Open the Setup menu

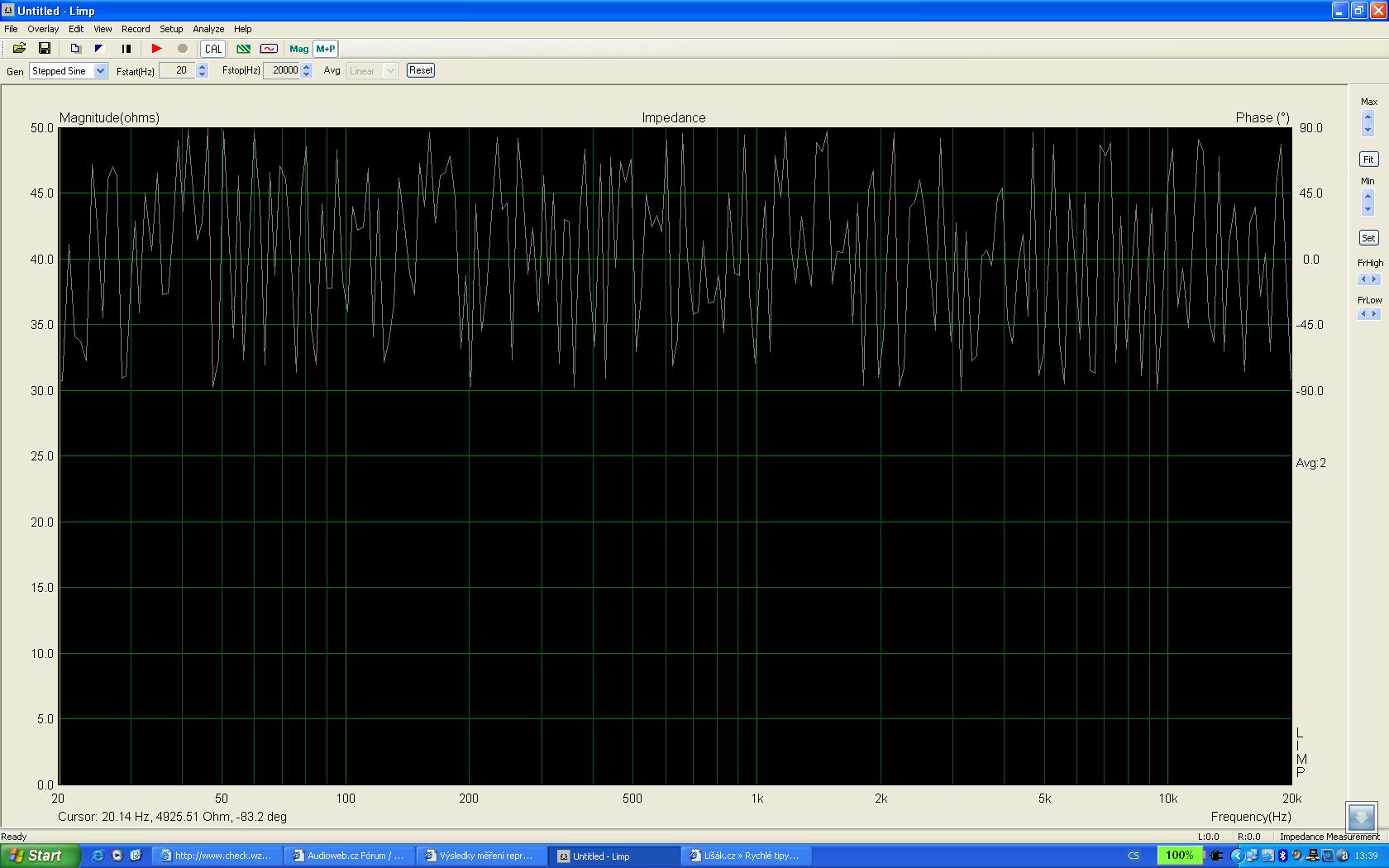[x=171, y=29]
